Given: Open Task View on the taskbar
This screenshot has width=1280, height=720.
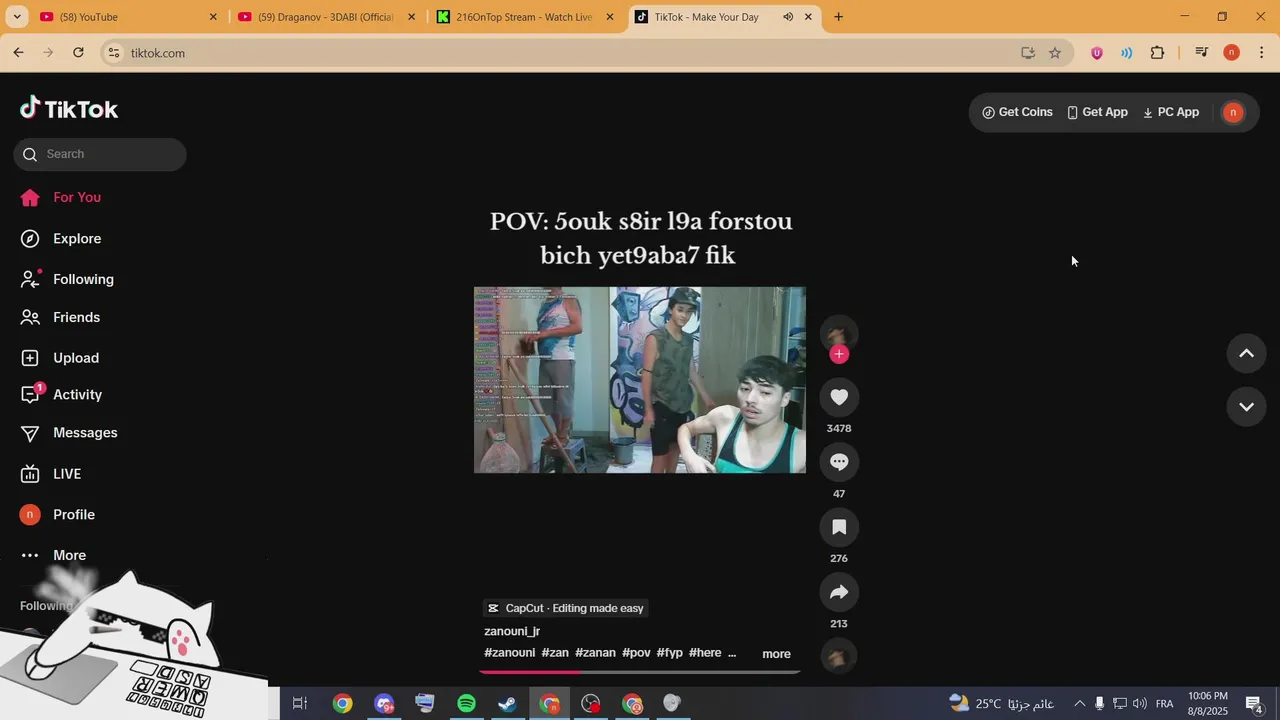Looking at the screenshot, I should (299, 704).
